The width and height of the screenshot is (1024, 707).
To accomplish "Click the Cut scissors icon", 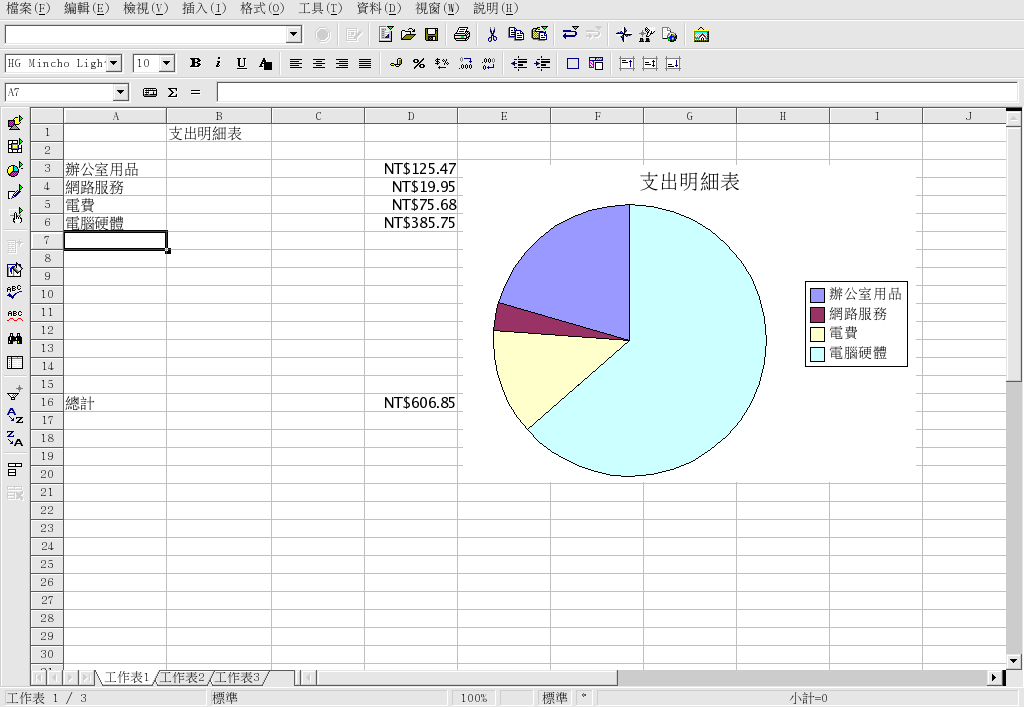I will click(492, 35).
